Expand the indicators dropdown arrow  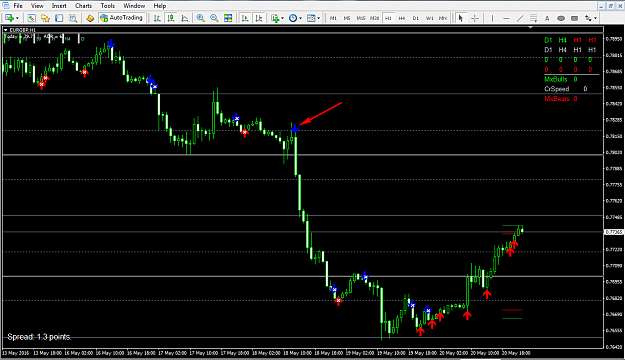coord(282,18)
